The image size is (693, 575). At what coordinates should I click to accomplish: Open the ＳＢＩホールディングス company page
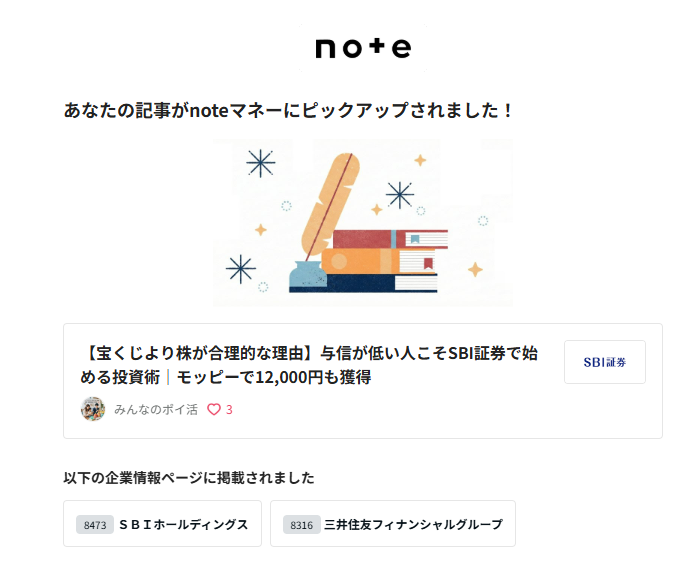tap(183, 524)
